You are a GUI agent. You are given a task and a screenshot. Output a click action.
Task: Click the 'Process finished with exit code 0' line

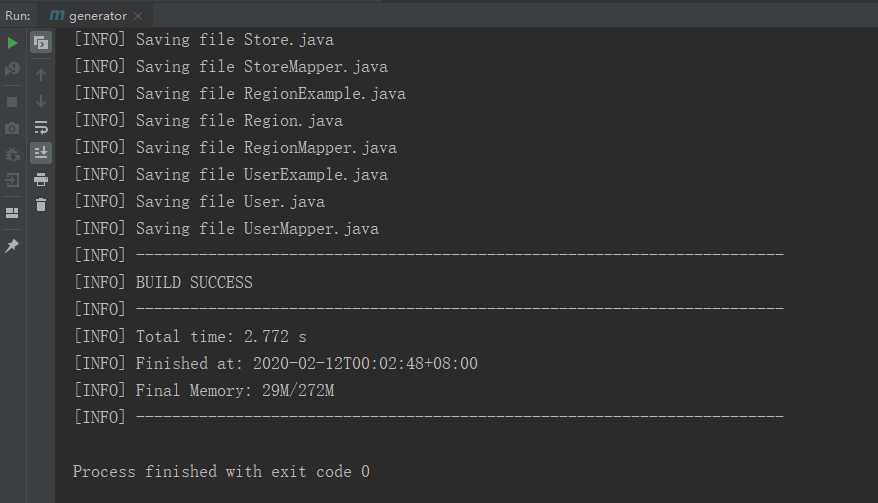coord(221,472)
